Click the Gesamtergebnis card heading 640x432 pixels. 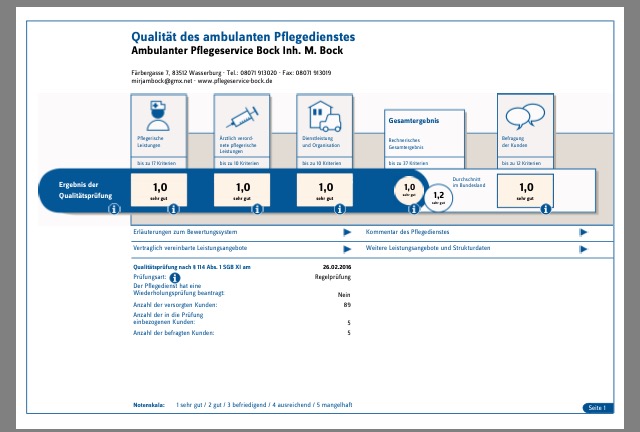[413, 120]
